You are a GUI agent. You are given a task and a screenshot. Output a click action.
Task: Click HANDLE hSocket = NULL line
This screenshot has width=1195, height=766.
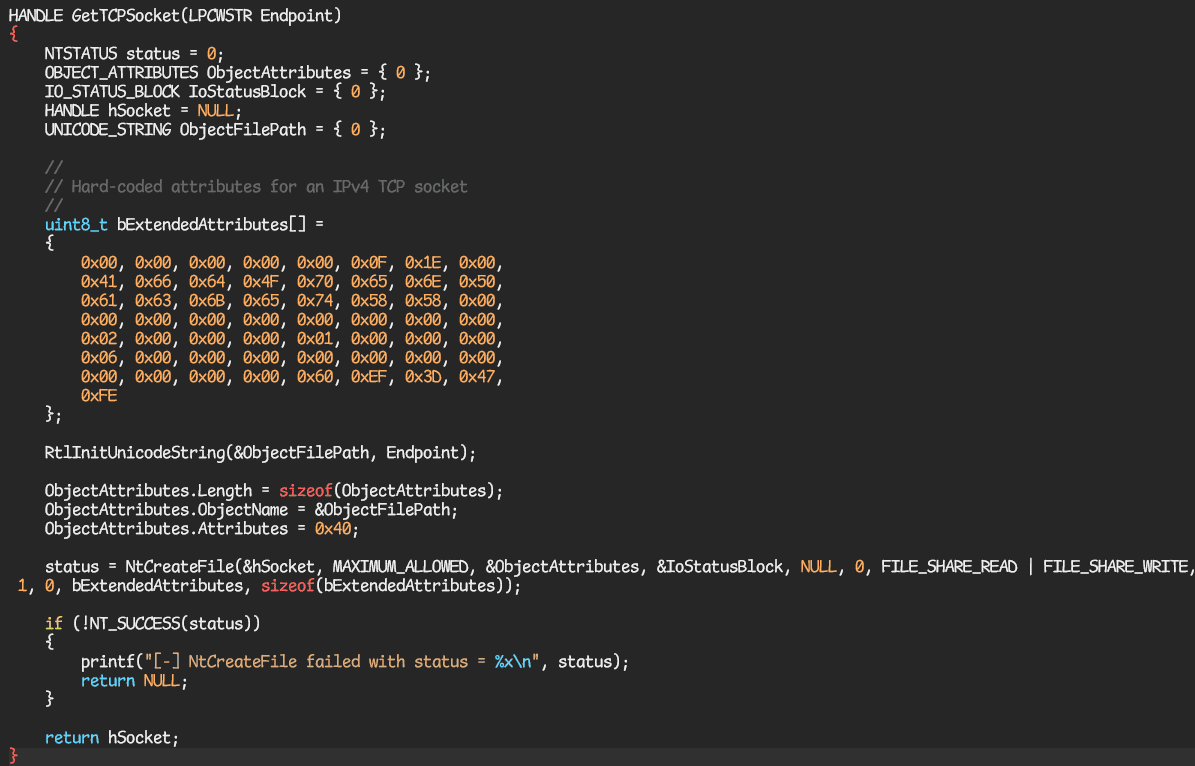pyautogui.click(x=143, y=111)
